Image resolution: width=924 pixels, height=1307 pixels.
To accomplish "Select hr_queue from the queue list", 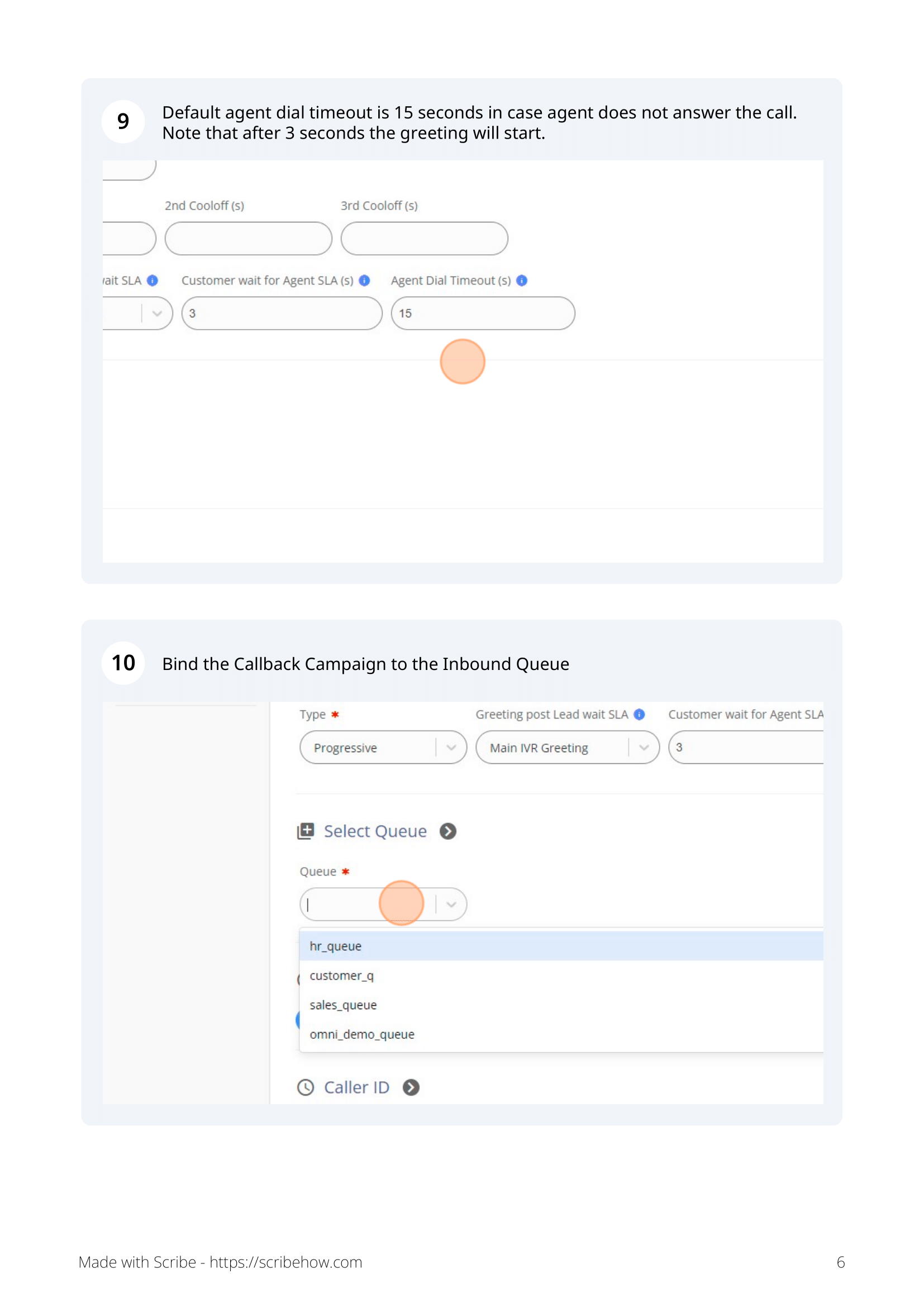I will pyautogui.click(x=561, y=947).
